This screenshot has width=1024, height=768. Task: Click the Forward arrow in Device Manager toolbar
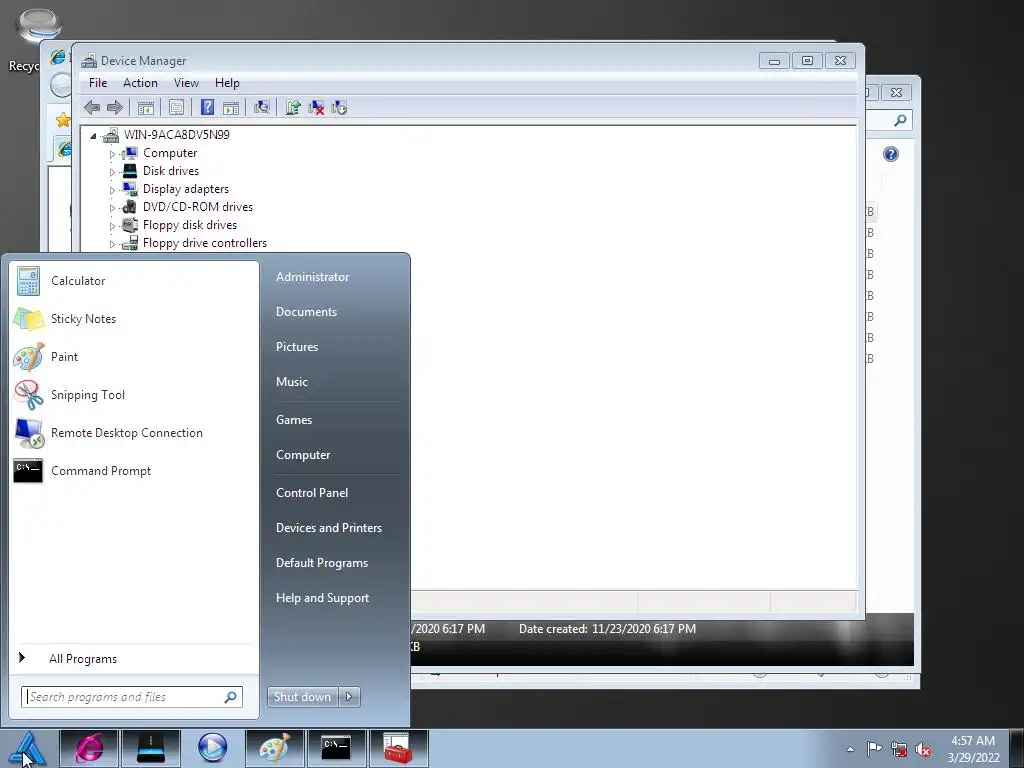coord(115,108)
